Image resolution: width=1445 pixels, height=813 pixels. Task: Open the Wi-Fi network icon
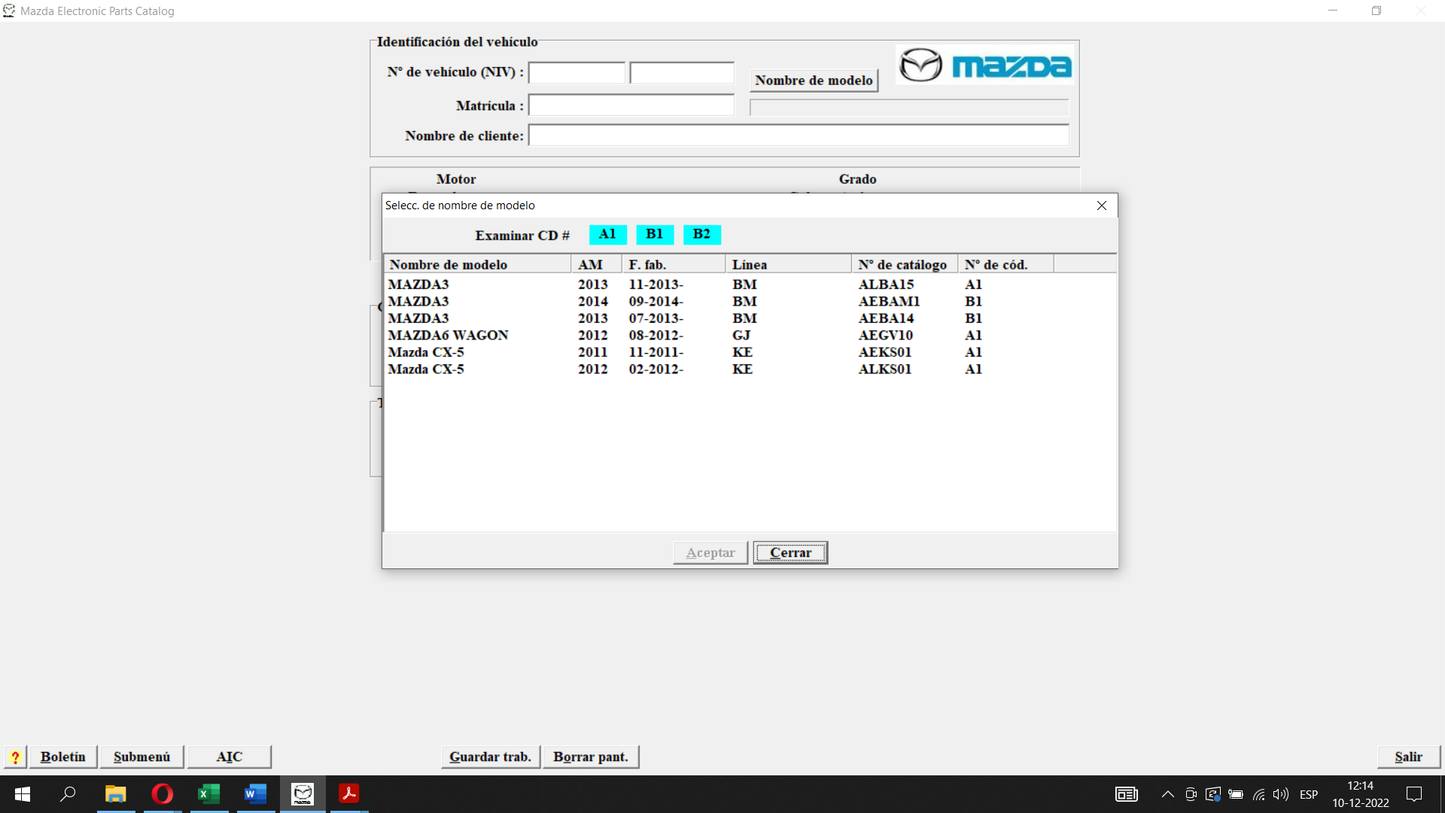[x=1259, y=794]
